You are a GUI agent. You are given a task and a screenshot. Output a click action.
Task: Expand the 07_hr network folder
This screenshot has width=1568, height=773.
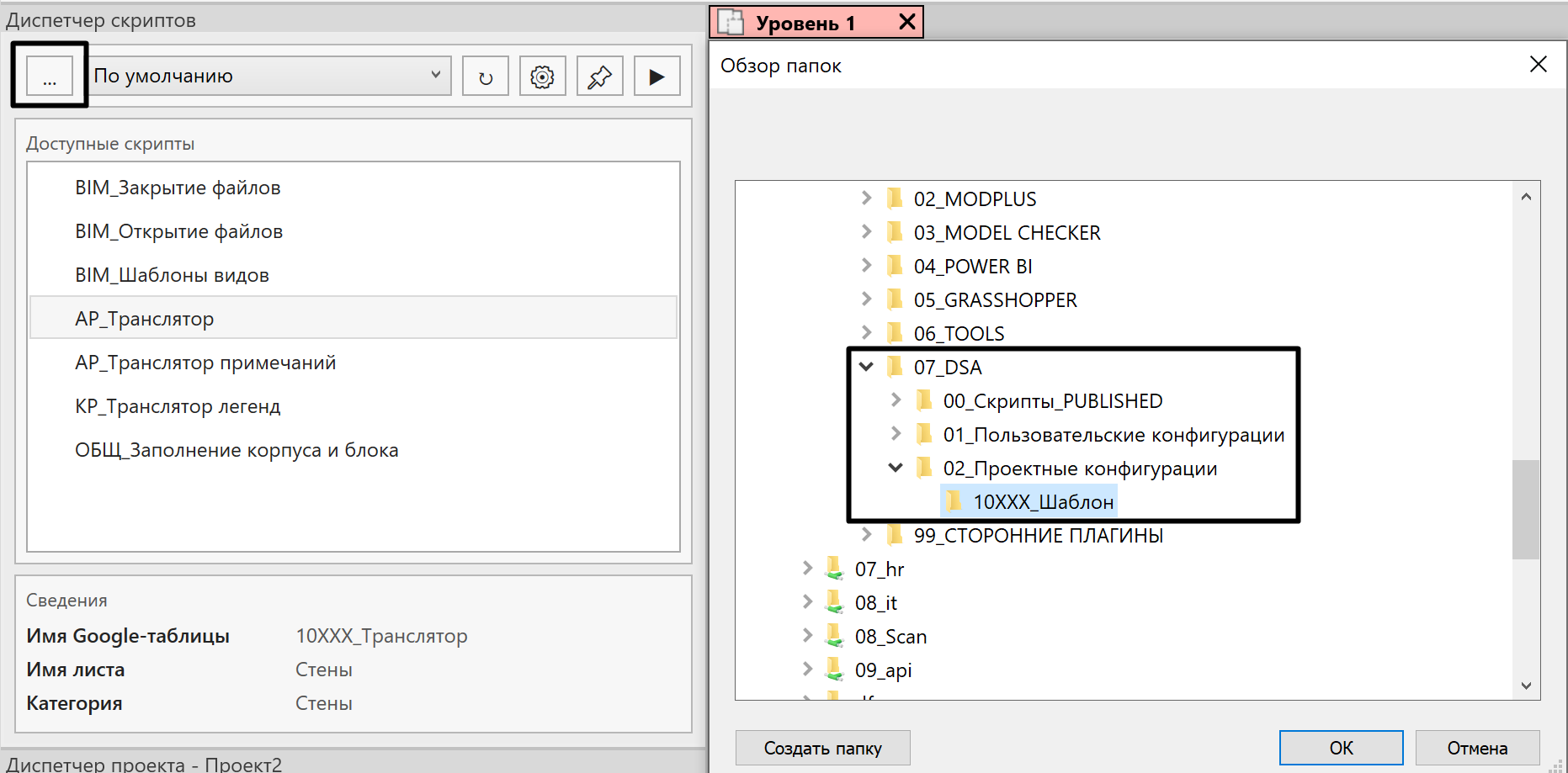click(x=807, y=569)
